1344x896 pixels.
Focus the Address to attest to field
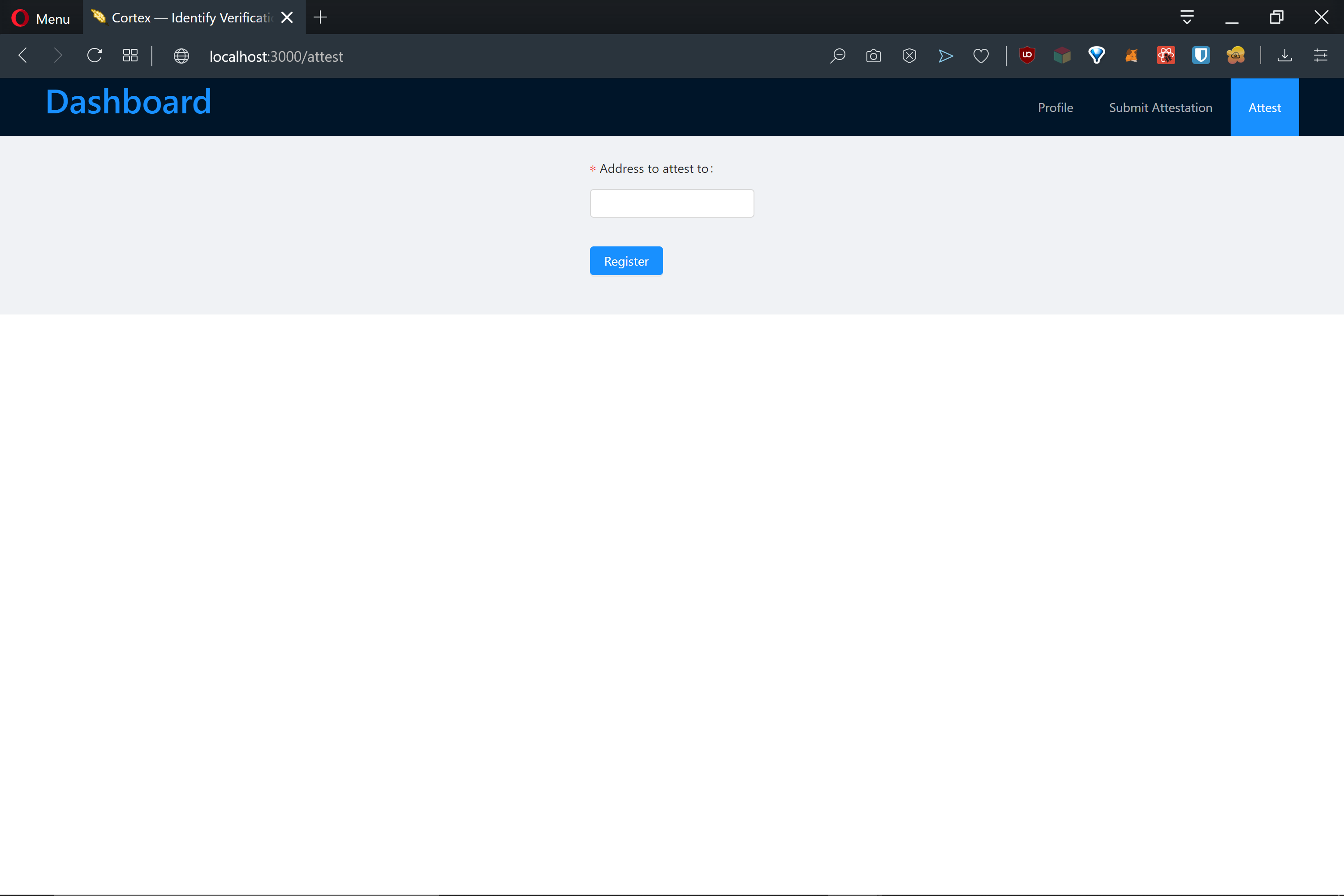(672, 203)
